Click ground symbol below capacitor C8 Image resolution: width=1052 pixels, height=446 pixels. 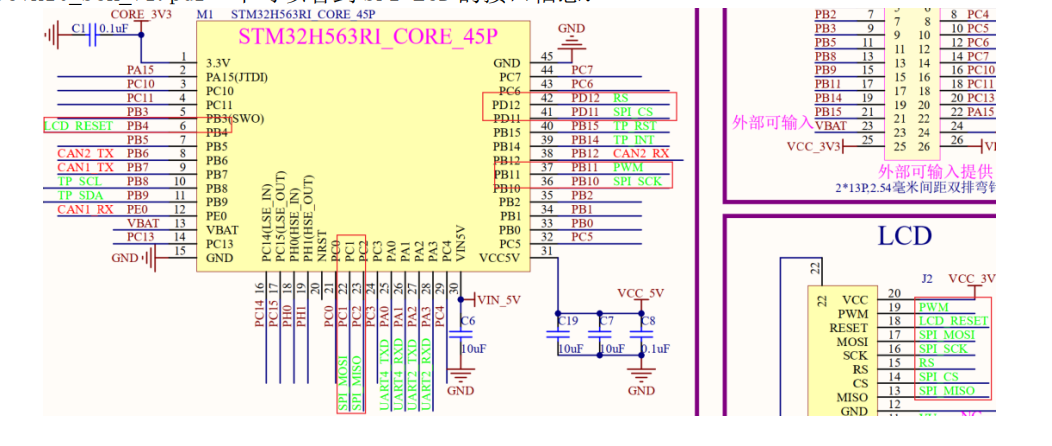[641, 376]
